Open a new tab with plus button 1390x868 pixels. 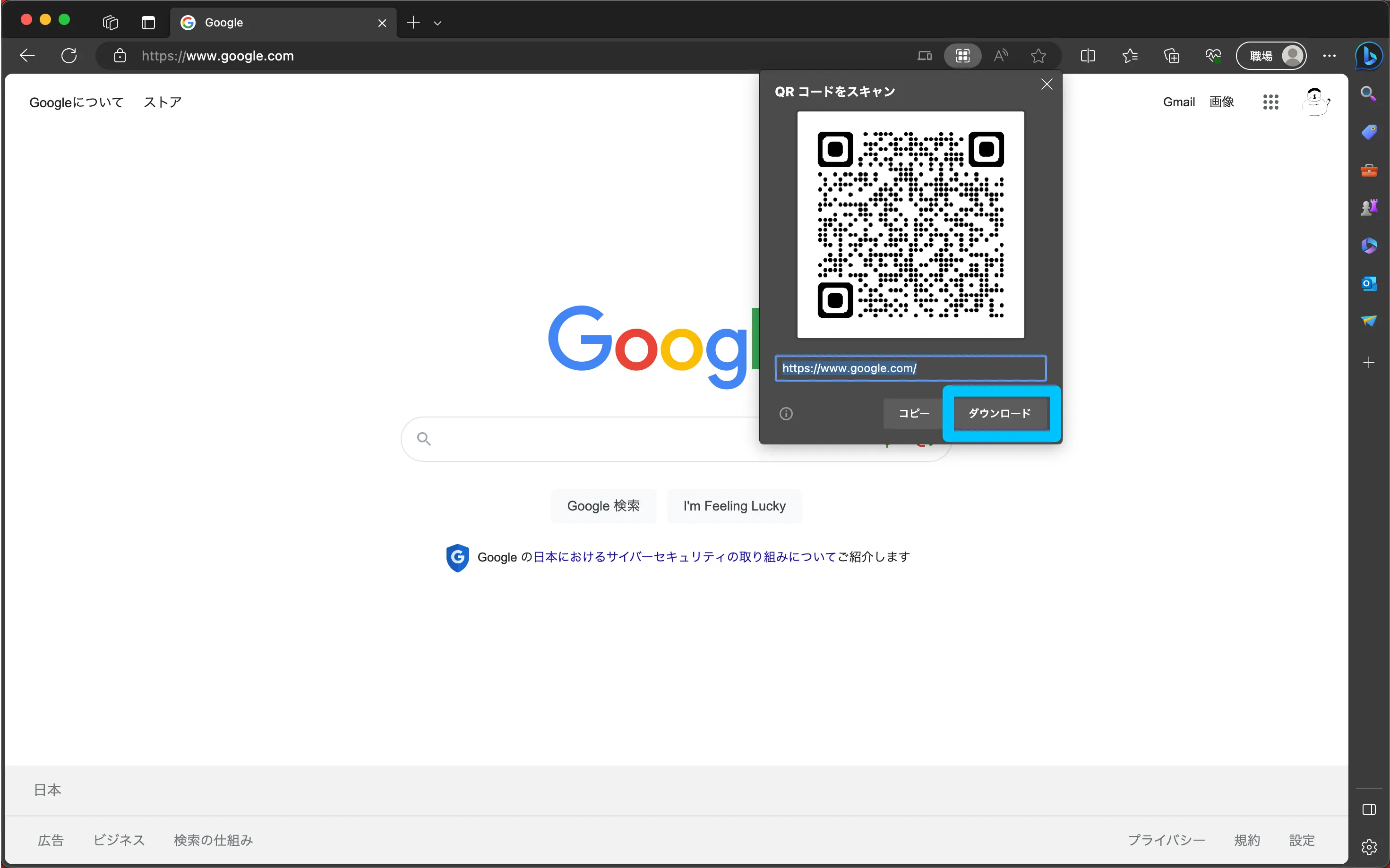click(413, 22)
